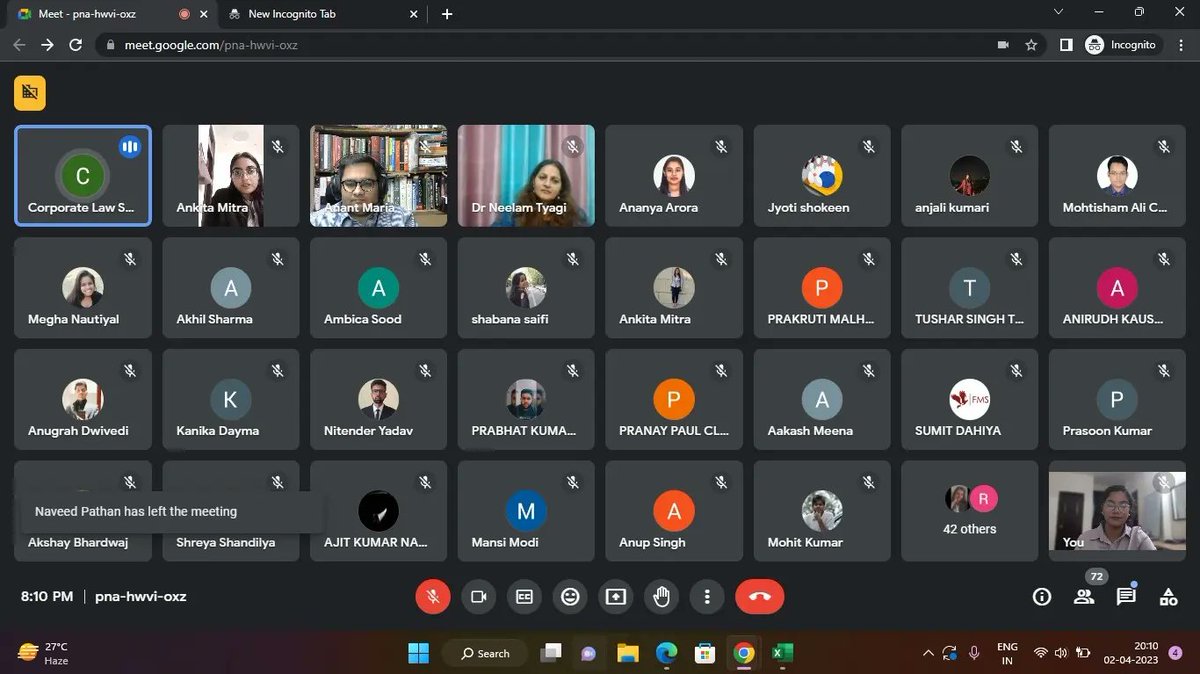Open Chat app icon on the taskbar
Image resolution: width=1200 pixels, height=674 pixels.
[x=589, y=653]
